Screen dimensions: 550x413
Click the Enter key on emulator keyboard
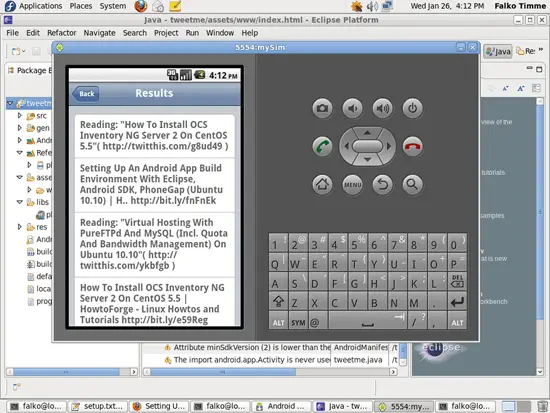[457, 301]
